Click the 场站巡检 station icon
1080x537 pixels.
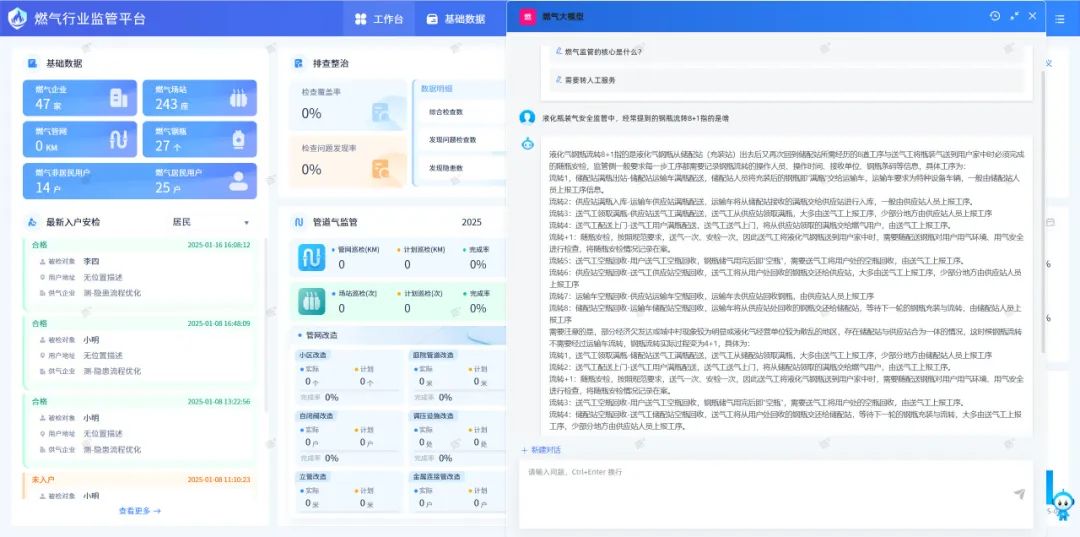tap(311, 301)
